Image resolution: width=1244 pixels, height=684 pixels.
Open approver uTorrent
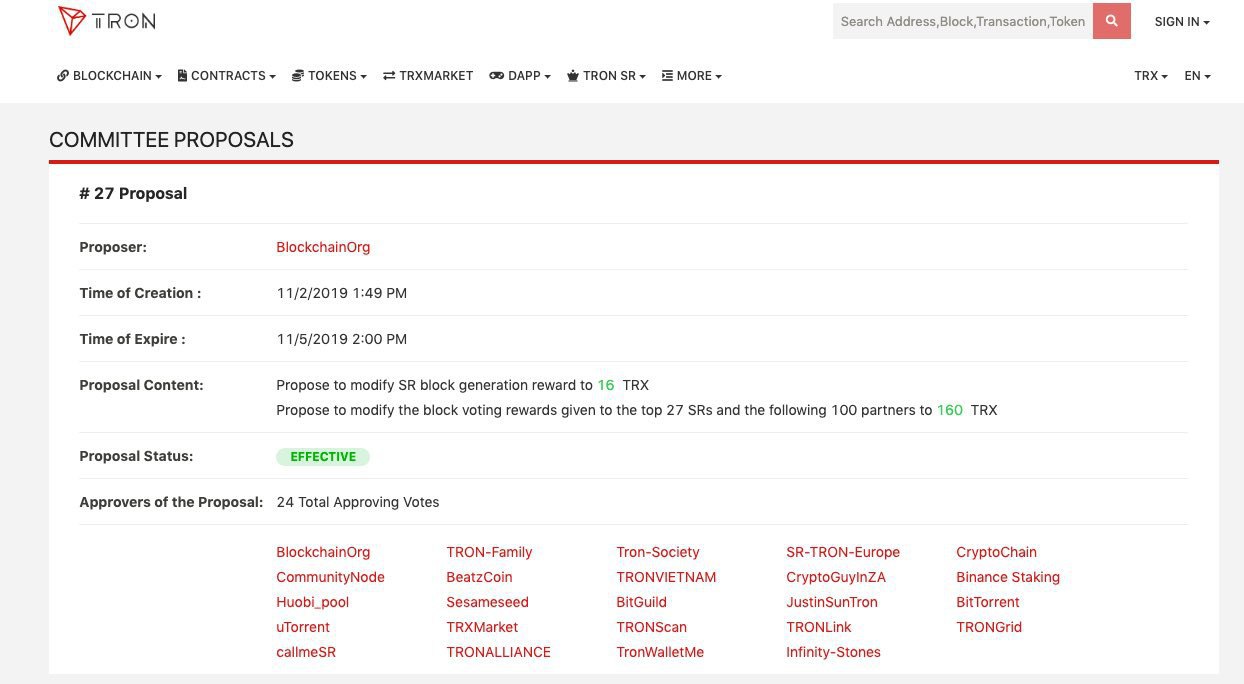tap(303, 627)
